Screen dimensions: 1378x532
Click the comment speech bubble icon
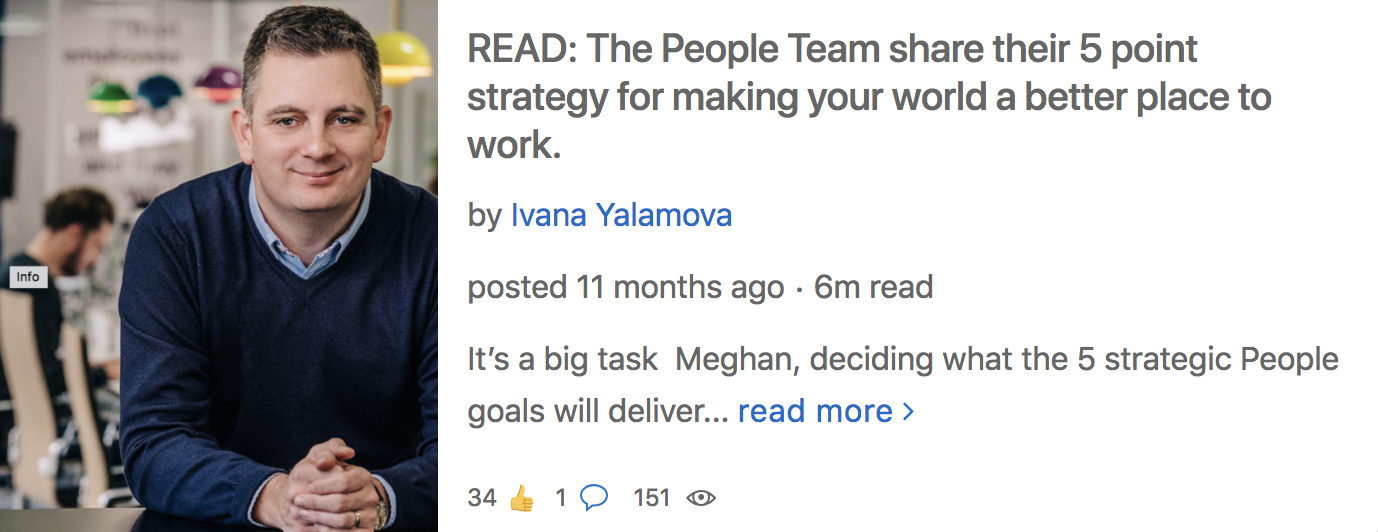click(x=594, y=497)
